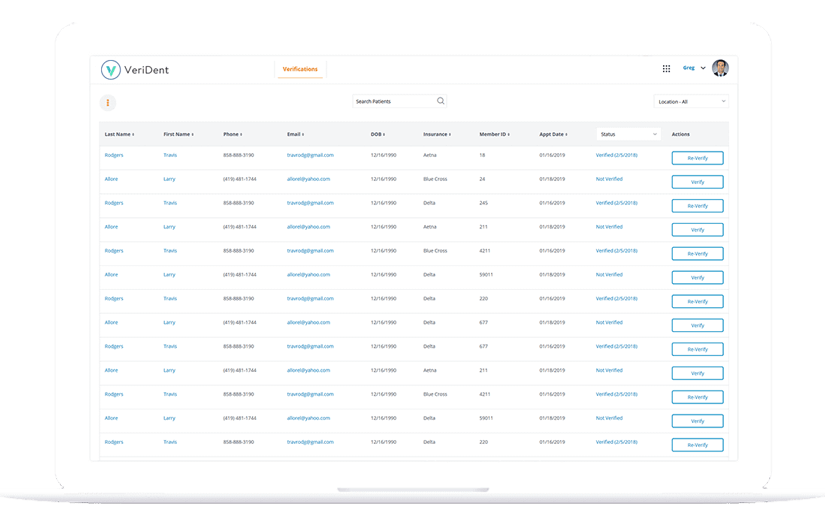Select phone (419) 481-1744 in member 24 row
Screen dimensions: 825x525
[239, 179]
